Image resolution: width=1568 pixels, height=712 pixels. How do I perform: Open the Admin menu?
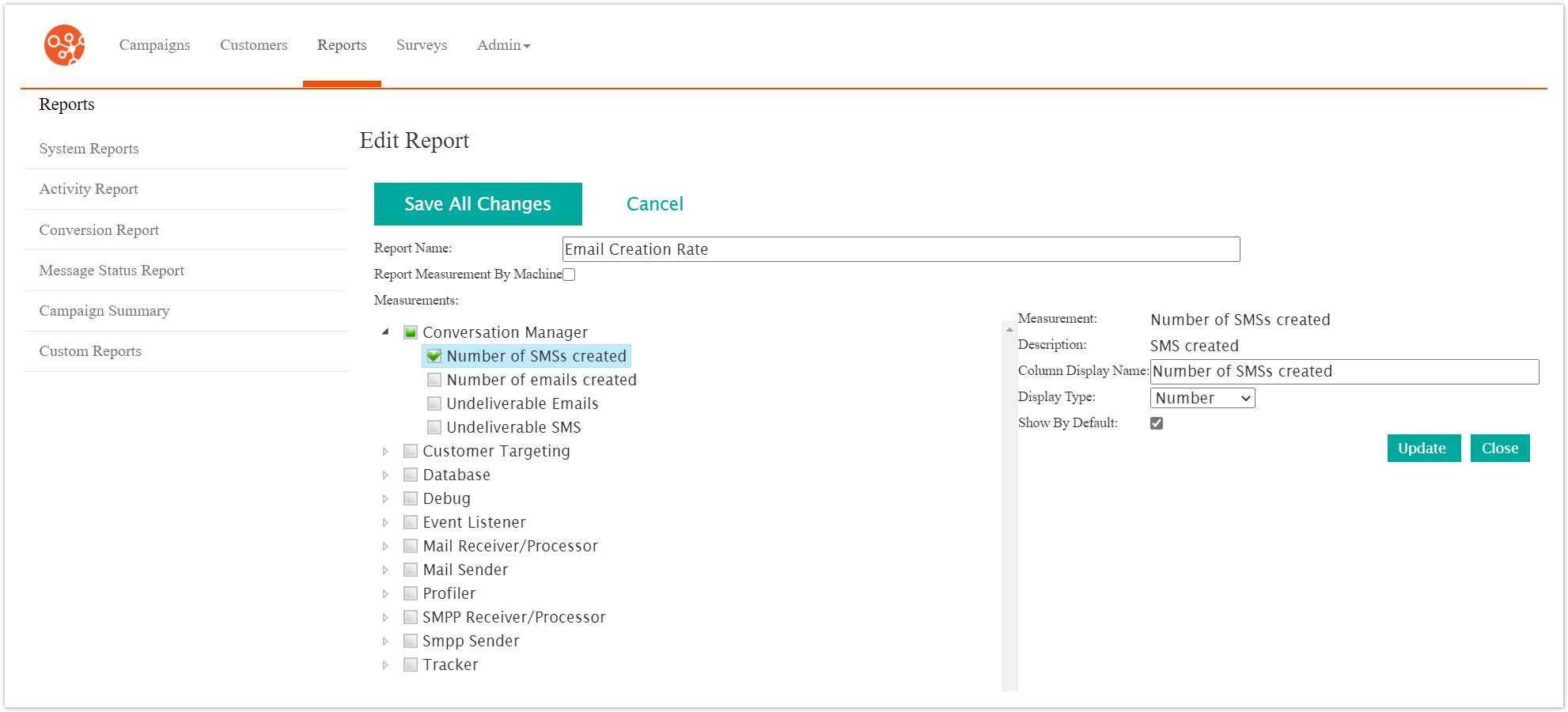point(502,45)
